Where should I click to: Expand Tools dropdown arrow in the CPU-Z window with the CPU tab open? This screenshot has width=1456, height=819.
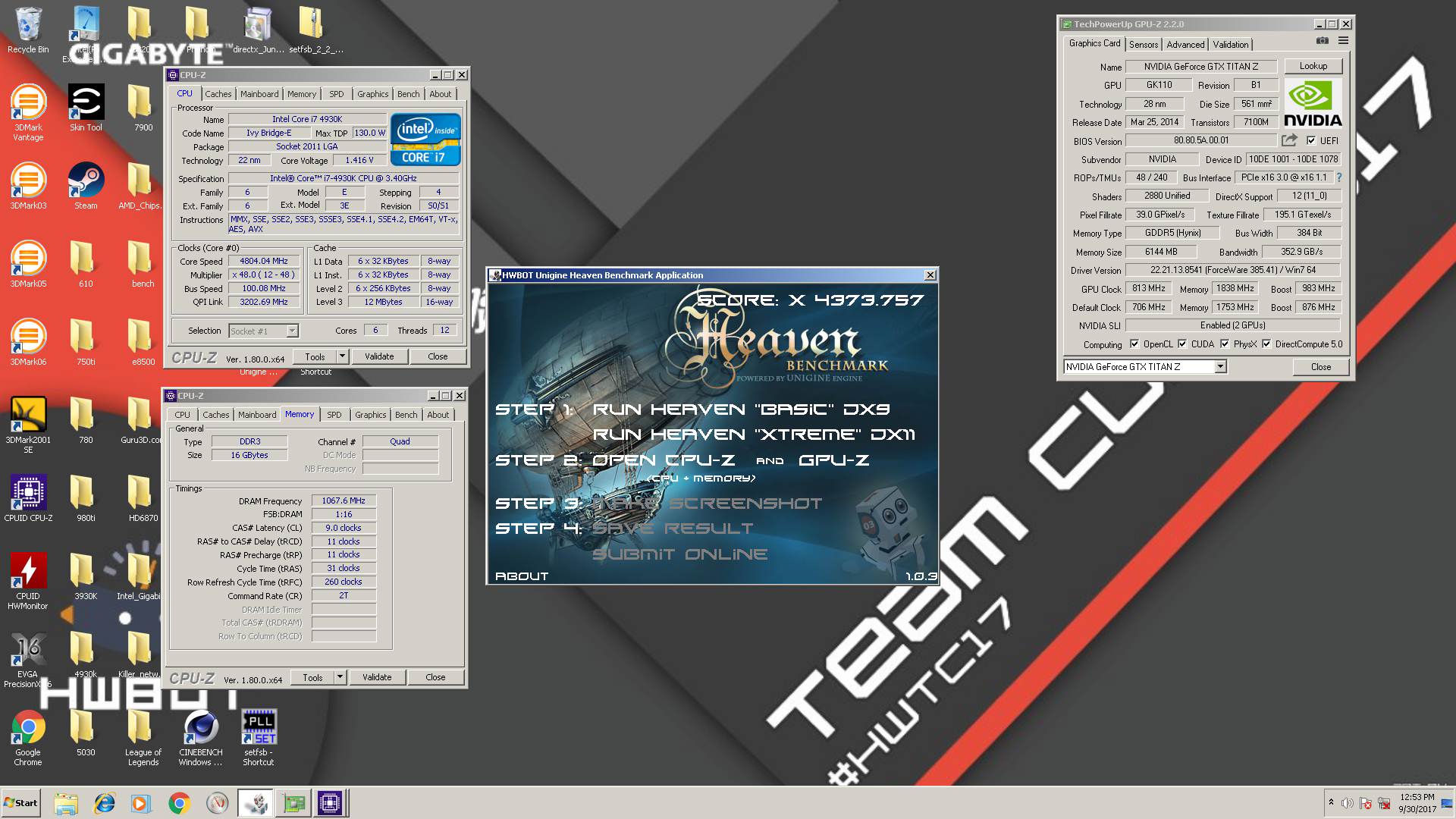pos(342,356)
